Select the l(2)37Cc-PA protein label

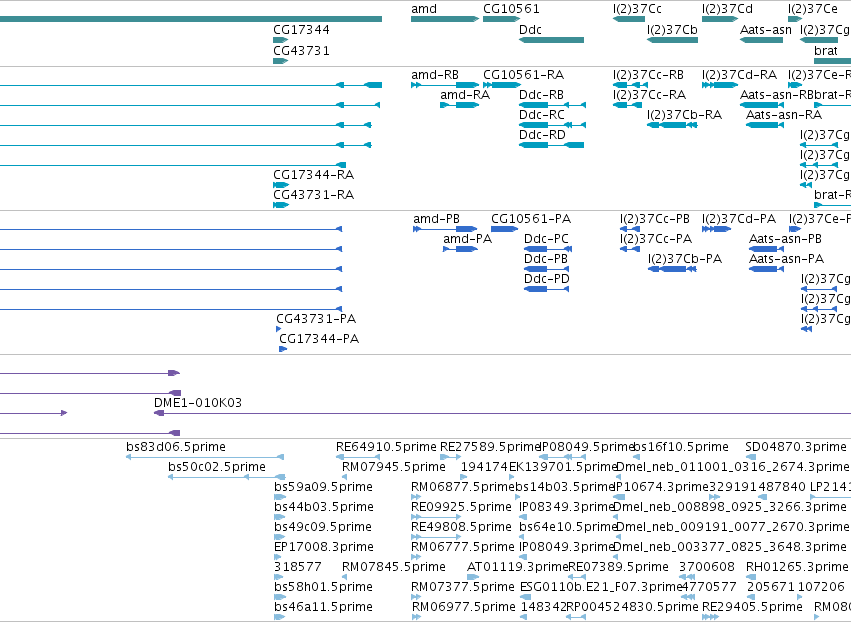pos(656,239)
